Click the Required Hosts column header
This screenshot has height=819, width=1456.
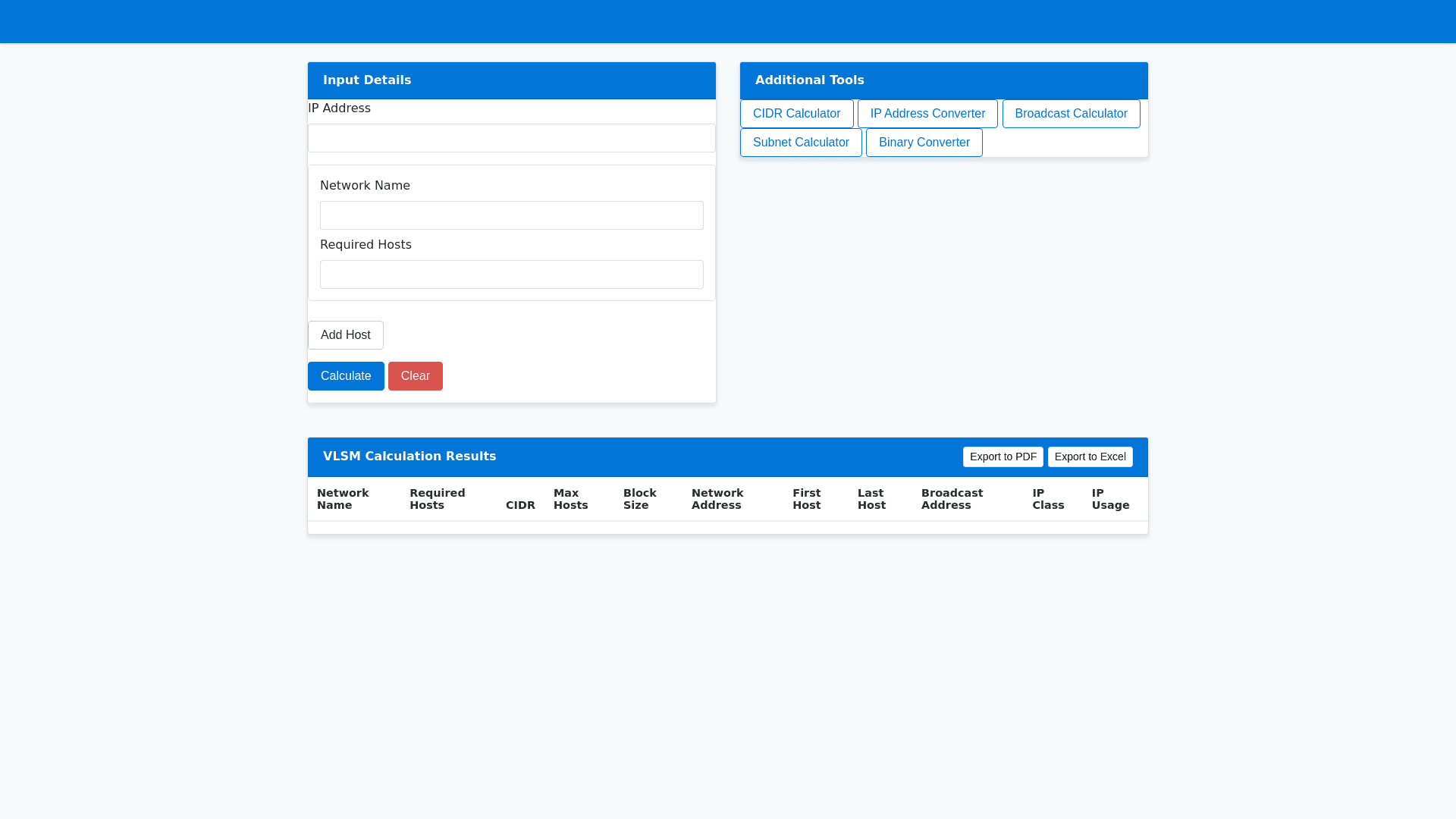click(x=437, y=499)
